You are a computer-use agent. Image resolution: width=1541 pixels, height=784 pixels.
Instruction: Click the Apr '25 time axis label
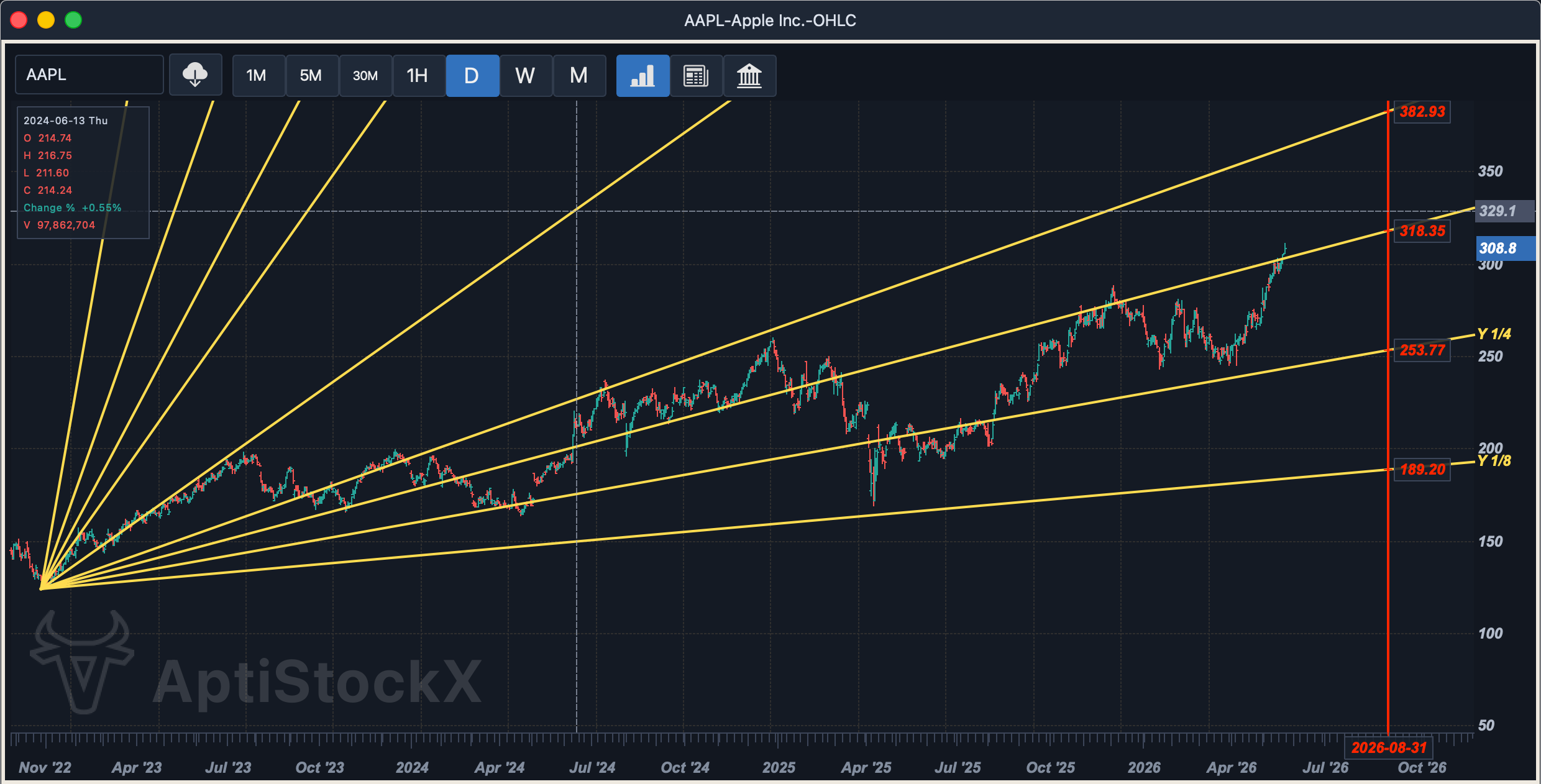[x=866, y=768]
